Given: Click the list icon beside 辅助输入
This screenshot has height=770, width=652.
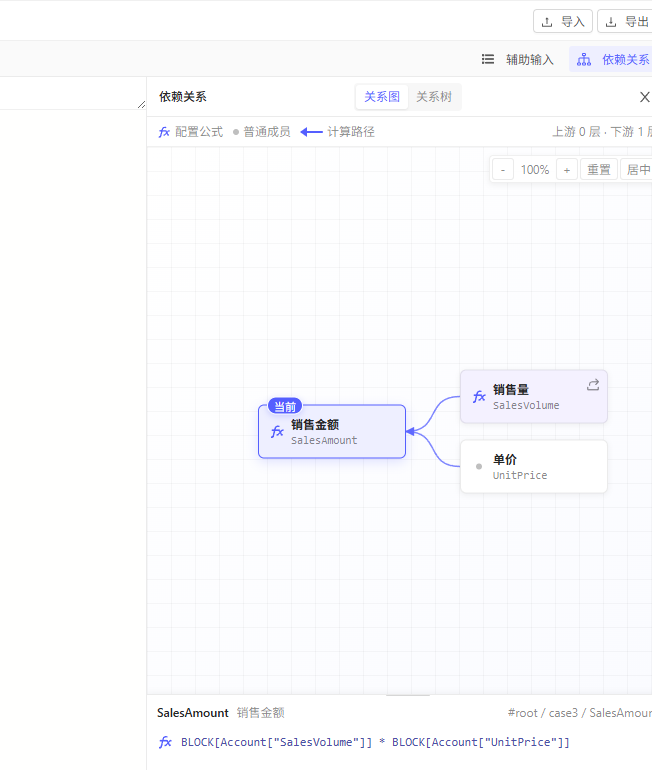Looking at the screenshot, I should pyautogui.click(x=488, y=59).
